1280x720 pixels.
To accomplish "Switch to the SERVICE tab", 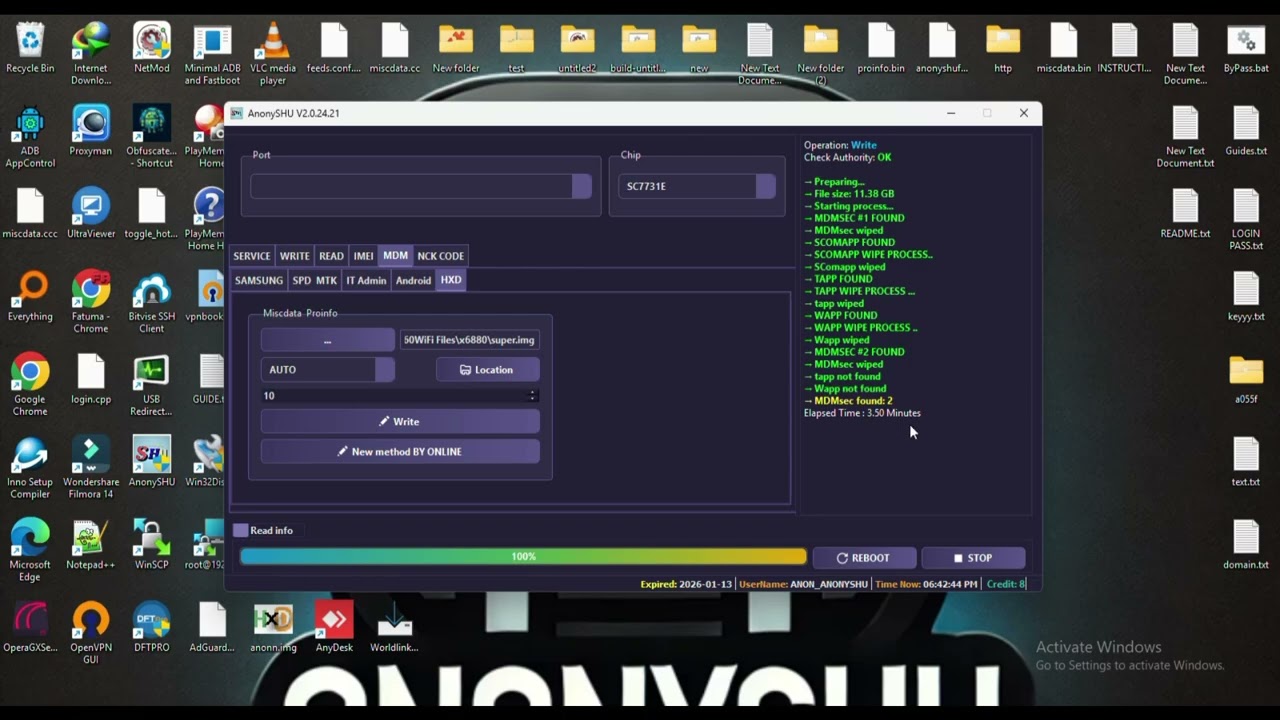I will (x=252, y=256).
